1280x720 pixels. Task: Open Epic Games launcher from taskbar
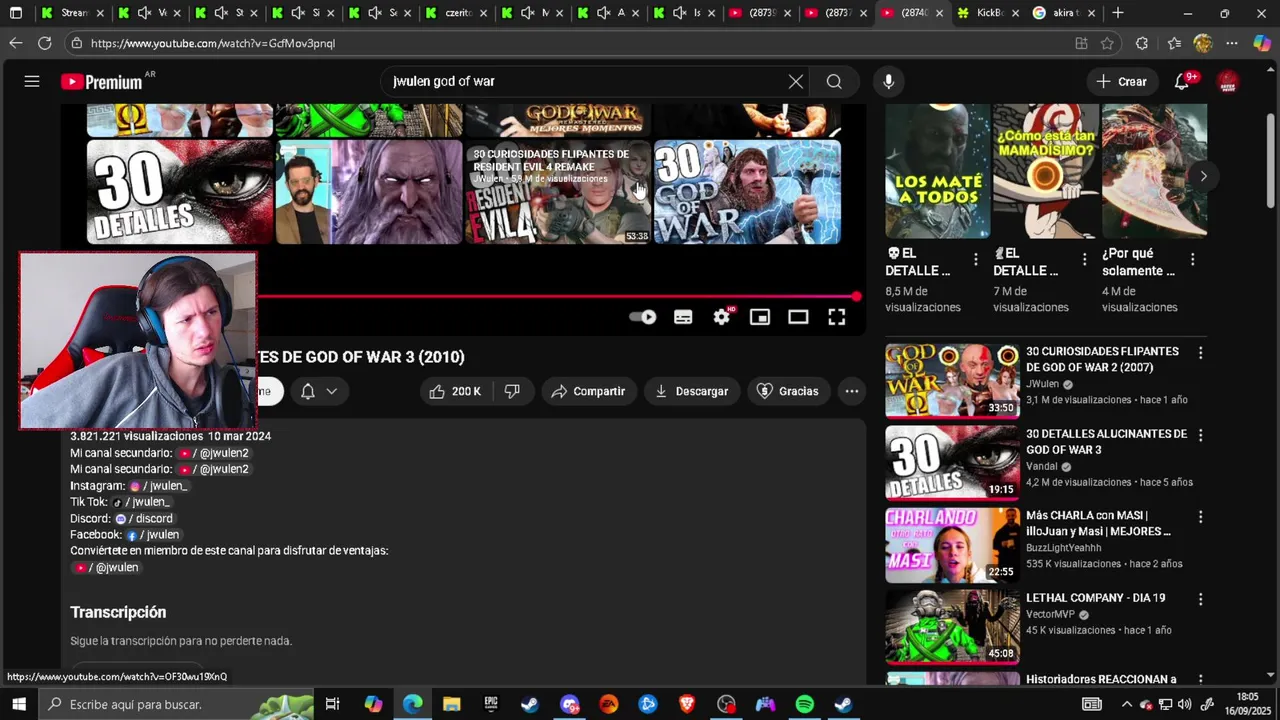coord(491,704)
